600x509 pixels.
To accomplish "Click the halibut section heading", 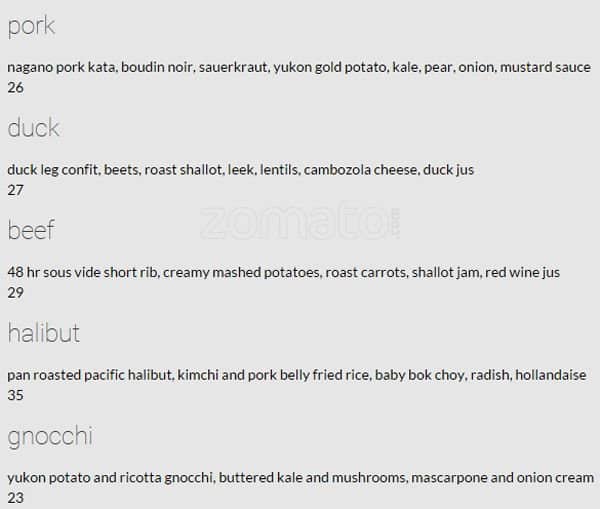I will pyautogui.click(x=43, y=333).
